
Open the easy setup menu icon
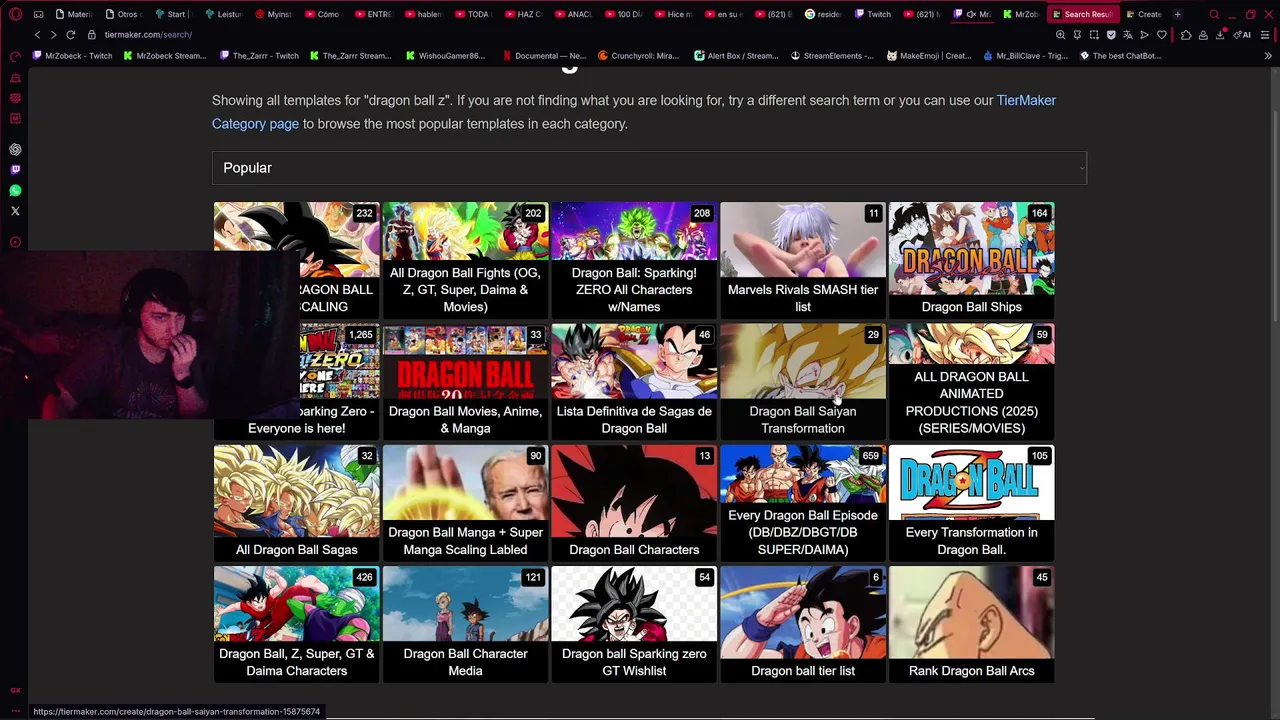click(1264, 35)
